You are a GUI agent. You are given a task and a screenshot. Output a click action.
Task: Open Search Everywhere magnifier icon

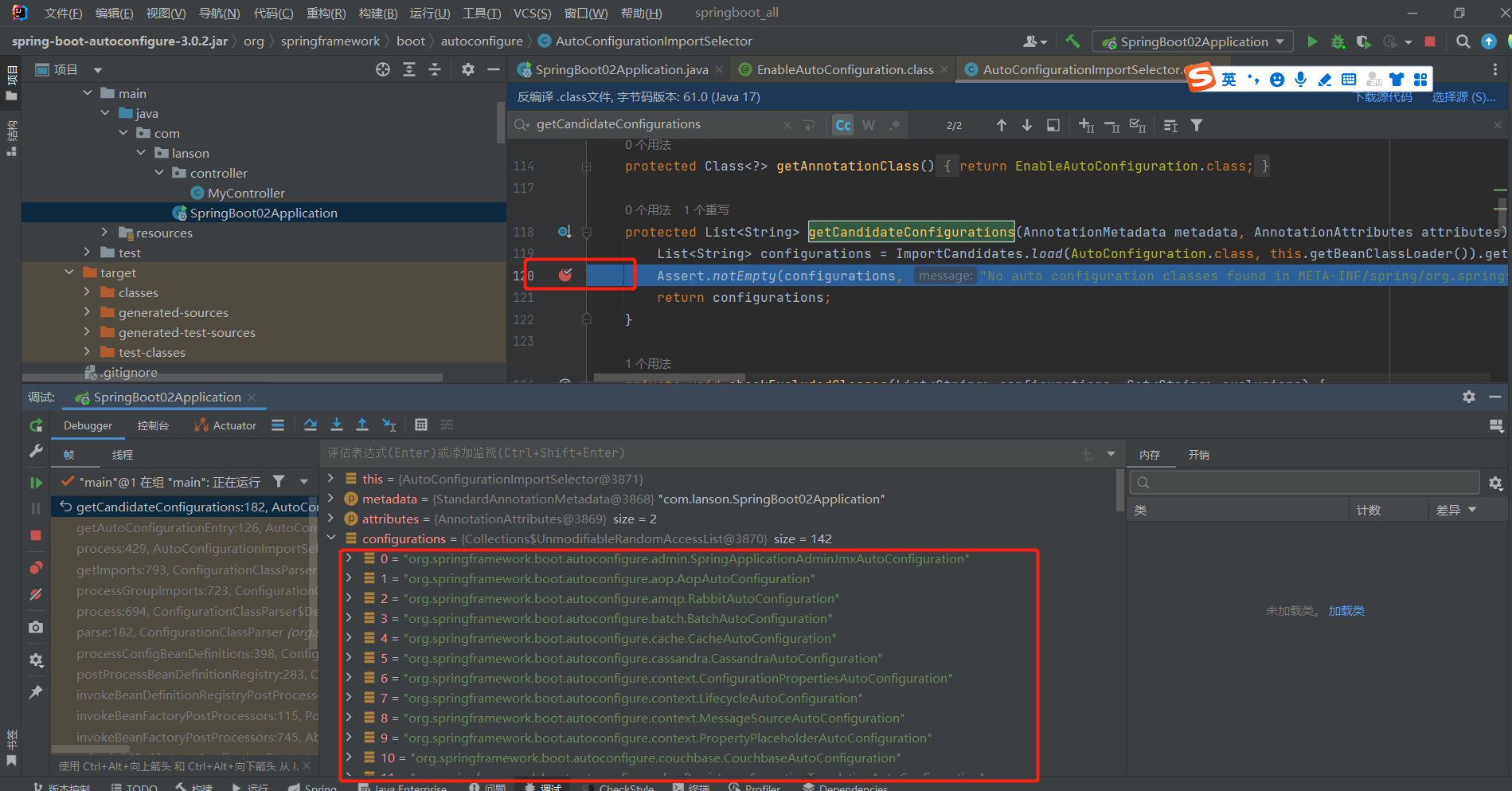1463,41
